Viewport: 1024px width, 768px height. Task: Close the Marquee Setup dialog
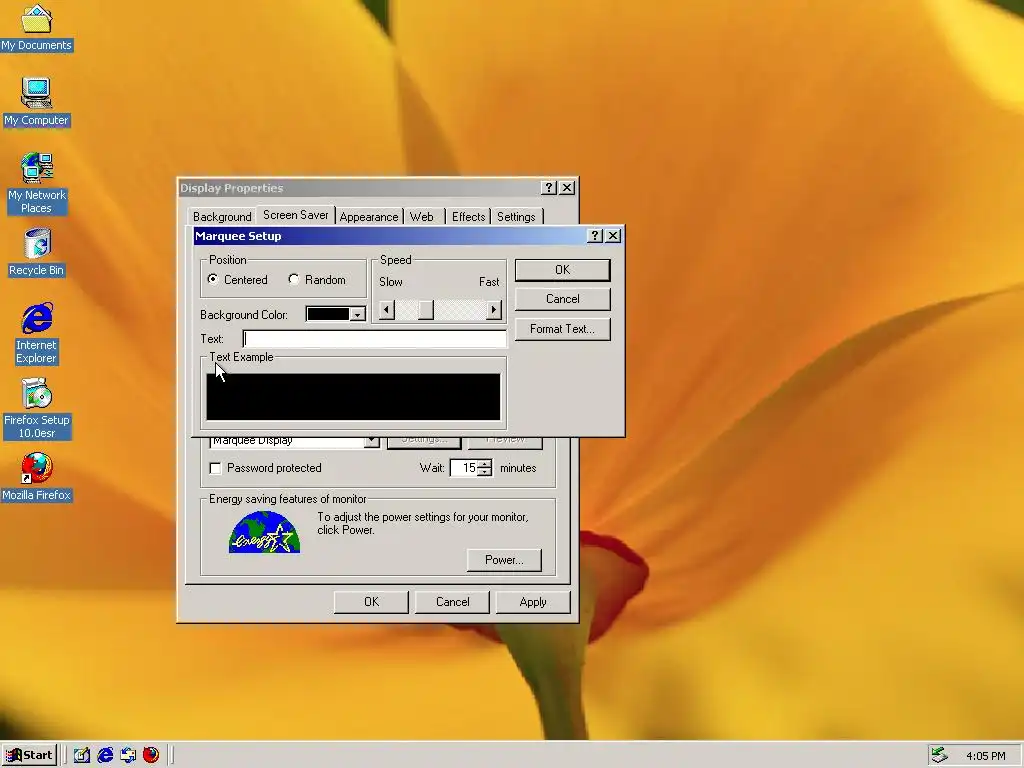coord(613,236)
